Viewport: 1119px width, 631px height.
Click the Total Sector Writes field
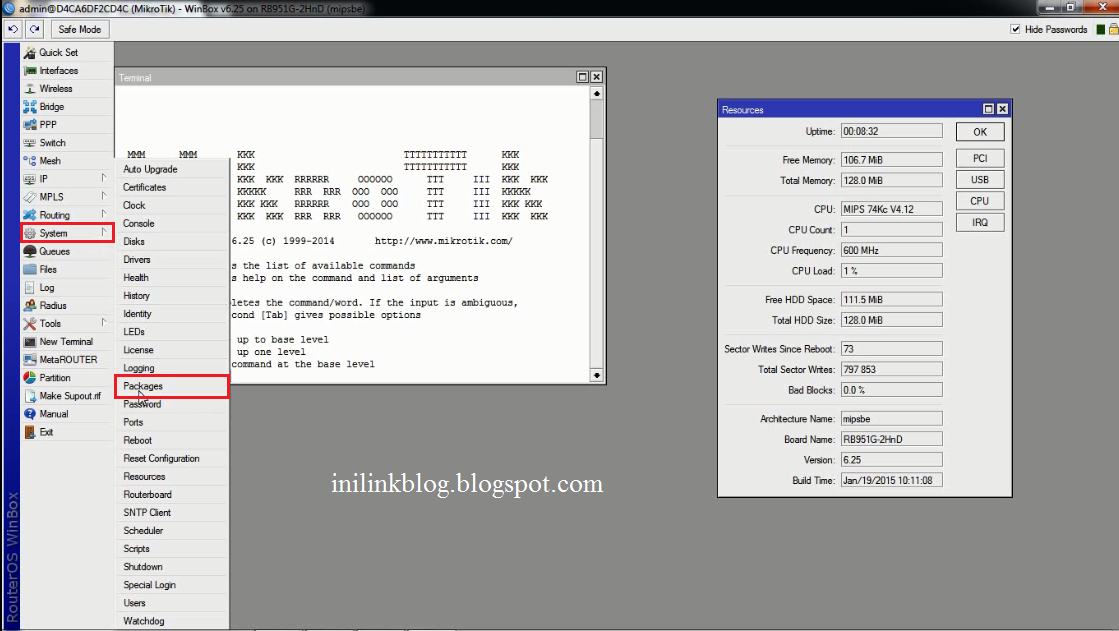tap(891, 370)
